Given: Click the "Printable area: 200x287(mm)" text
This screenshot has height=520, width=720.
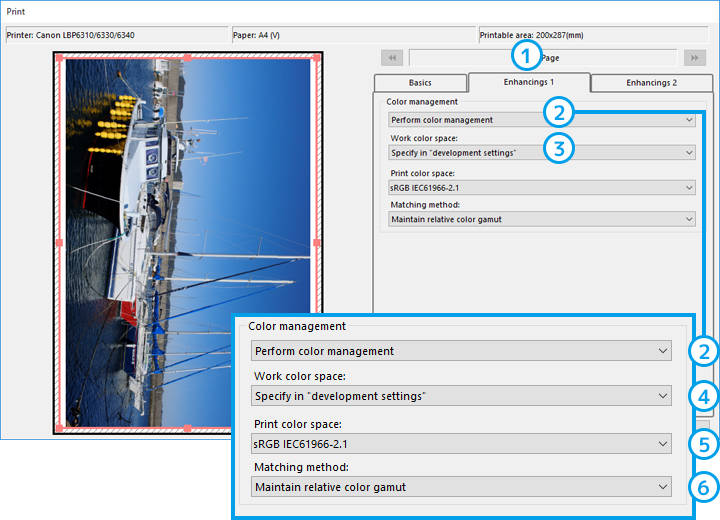Looking at the screenshot, I should (531, 35).
